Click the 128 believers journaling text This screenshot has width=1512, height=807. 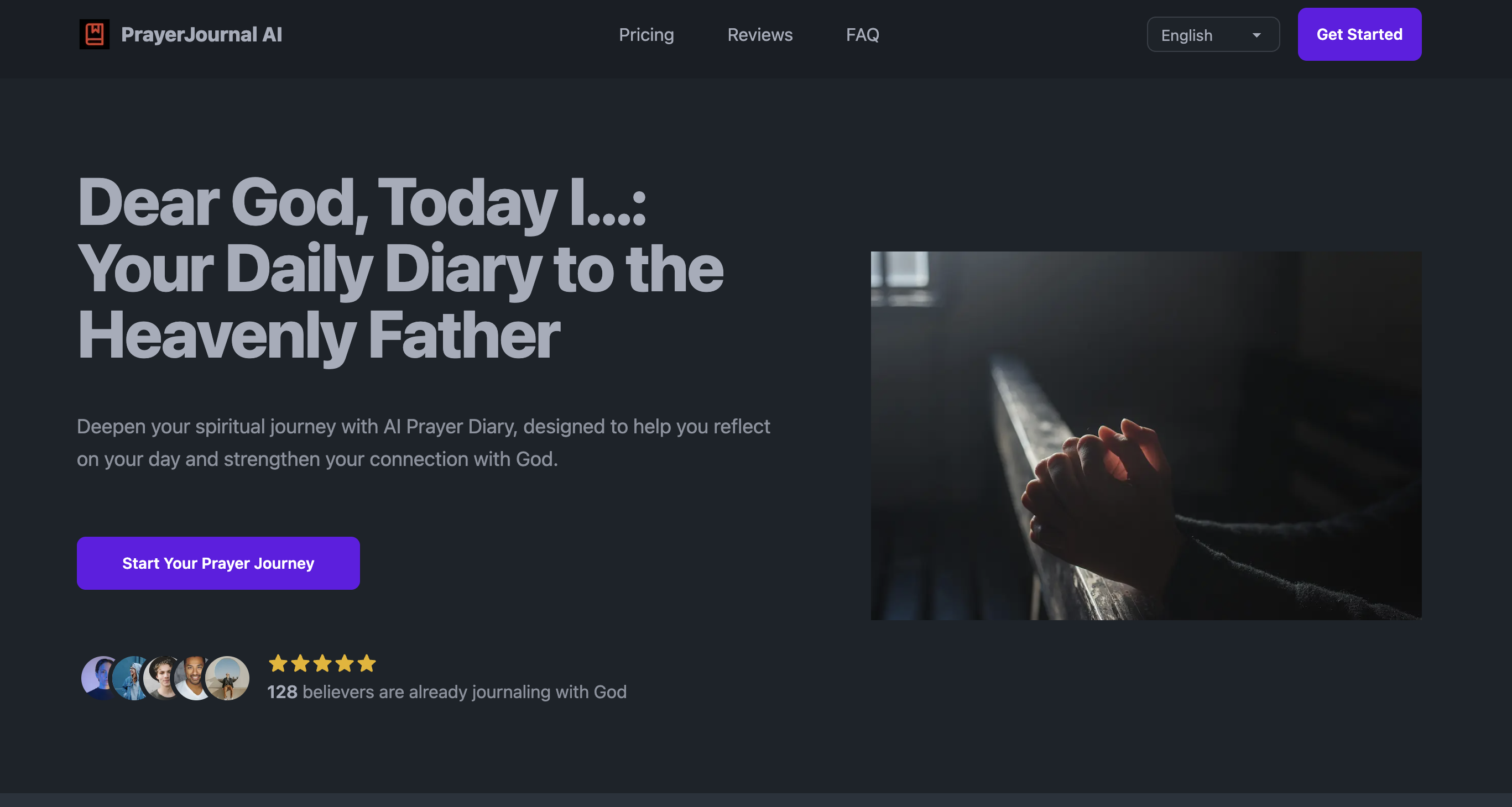click(447, 692)
